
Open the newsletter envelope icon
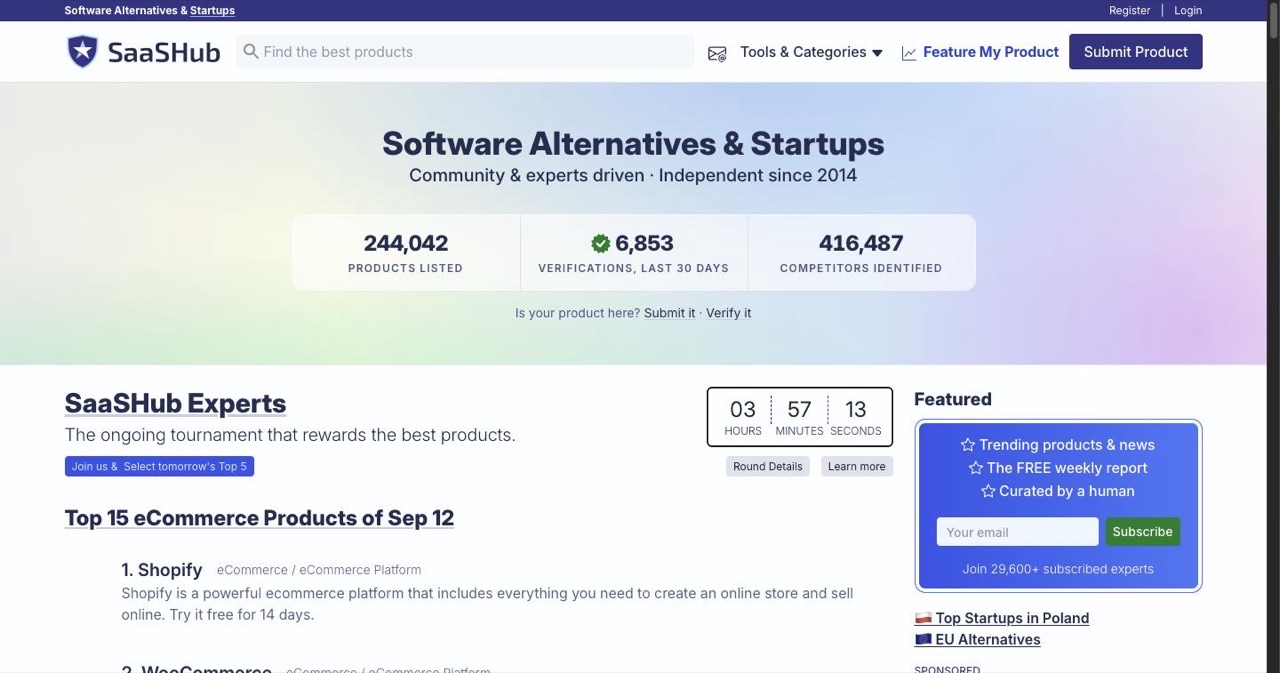pos(717,53)
